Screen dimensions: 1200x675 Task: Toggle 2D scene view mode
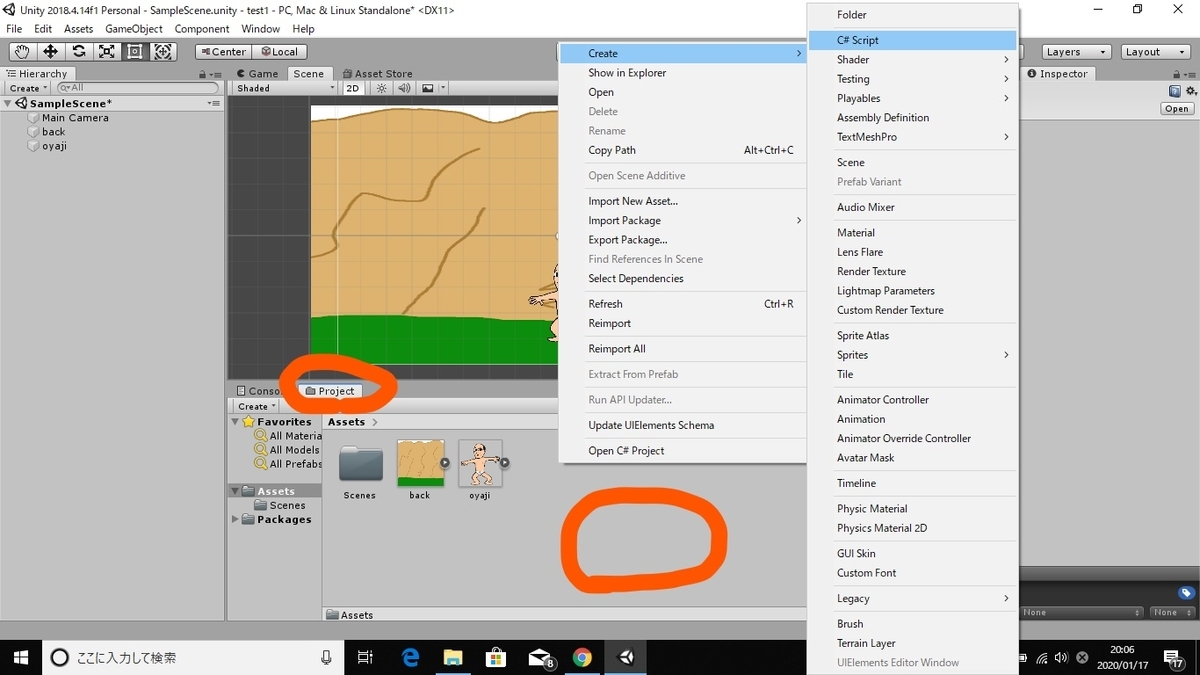(353, 88)
